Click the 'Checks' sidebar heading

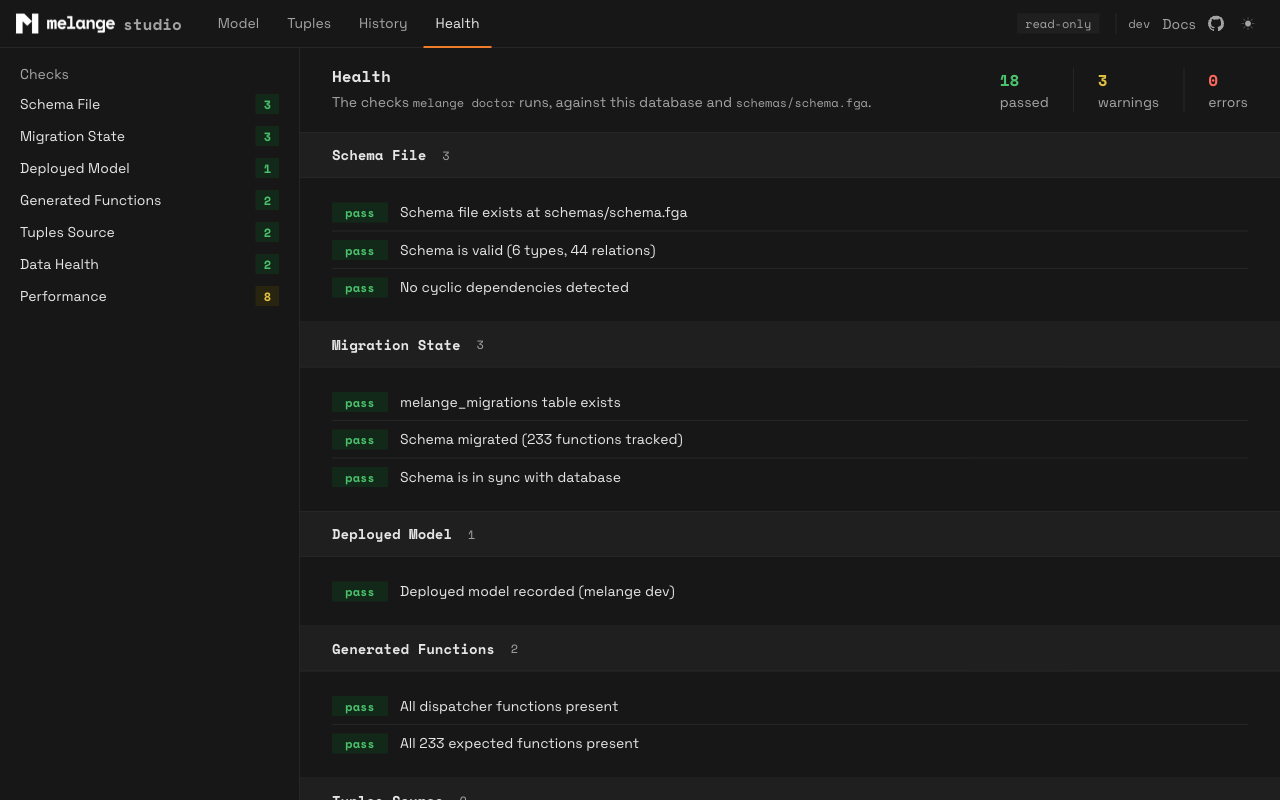click(44, 74)
